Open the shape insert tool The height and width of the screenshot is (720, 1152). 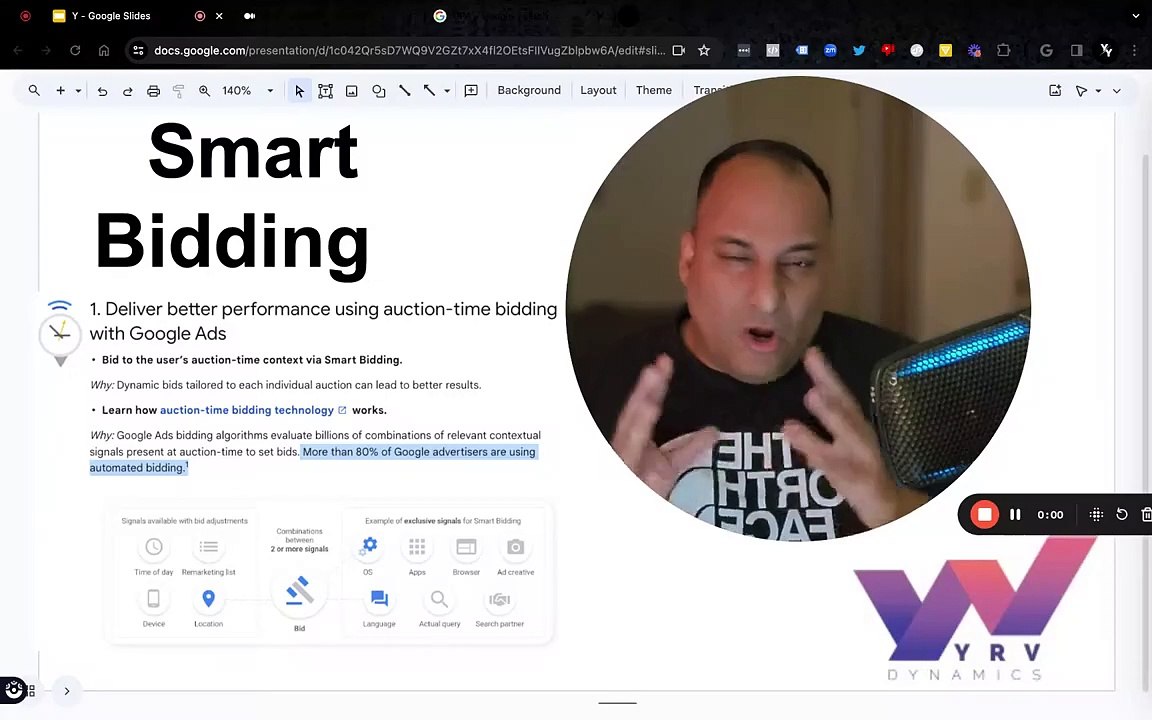tap(378, 90)
